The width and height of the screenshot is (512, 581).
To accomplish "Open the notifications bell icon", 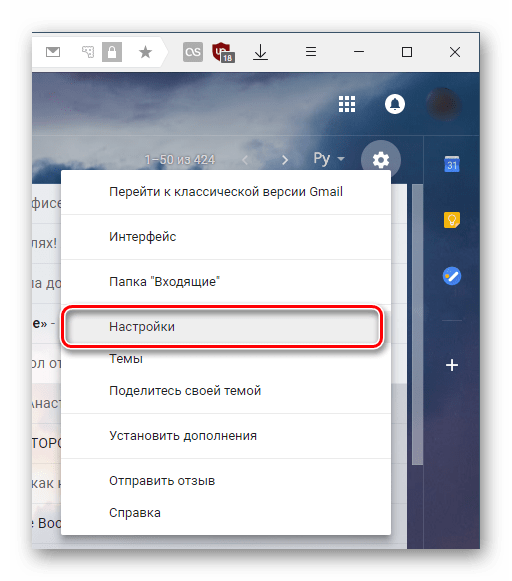I will tap(395, 104).
